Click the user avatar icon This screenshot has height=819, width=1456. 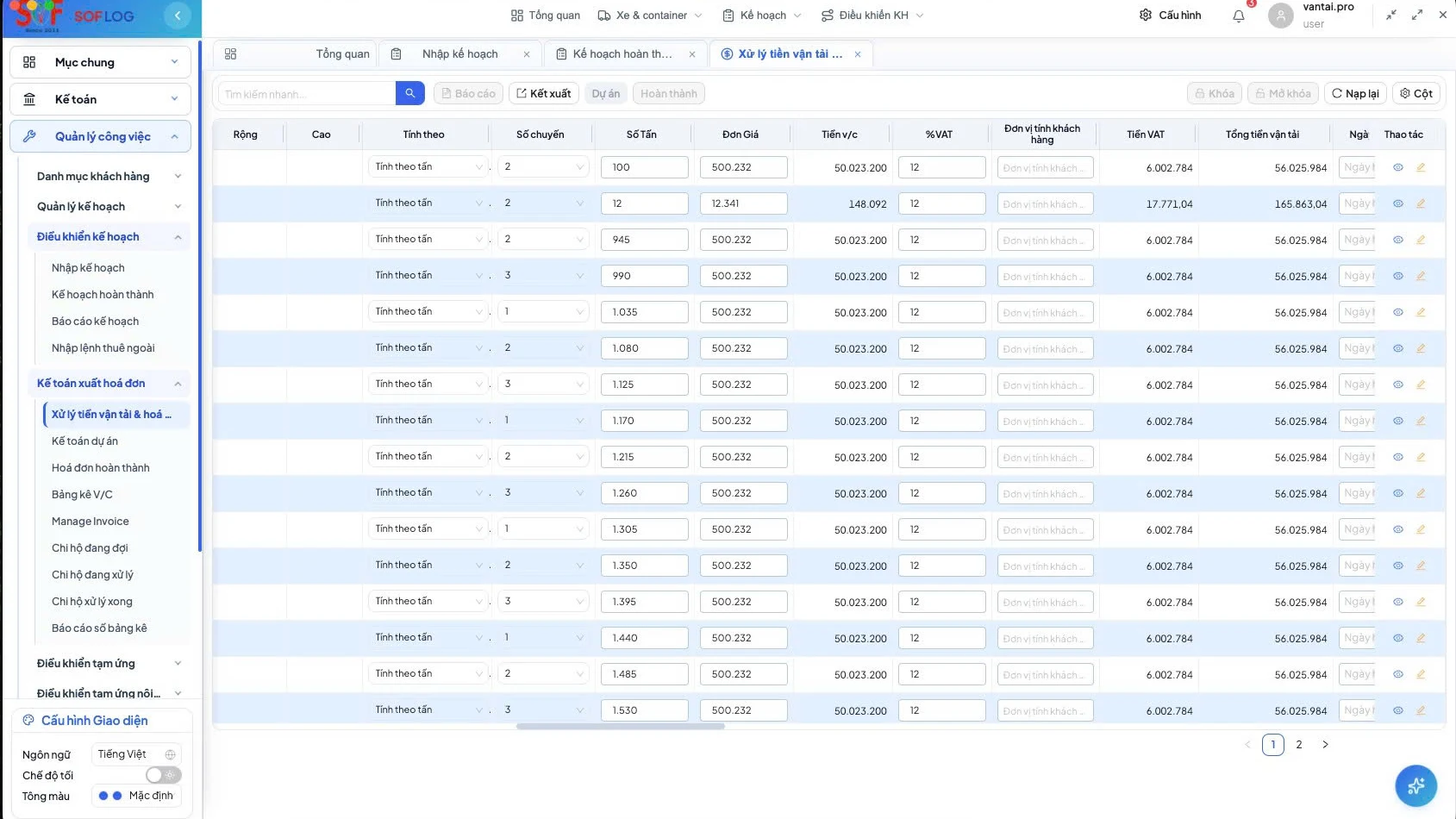pos(1281,16)
